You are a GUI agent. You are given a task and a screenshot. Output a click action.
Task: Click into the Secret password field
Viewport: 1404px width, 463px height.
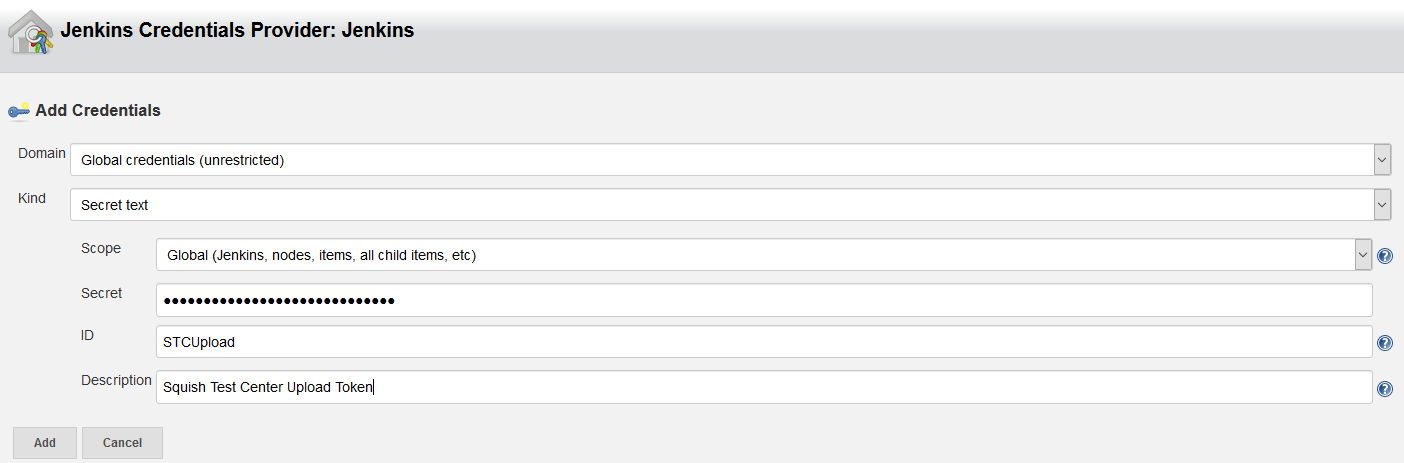point(764,300)
